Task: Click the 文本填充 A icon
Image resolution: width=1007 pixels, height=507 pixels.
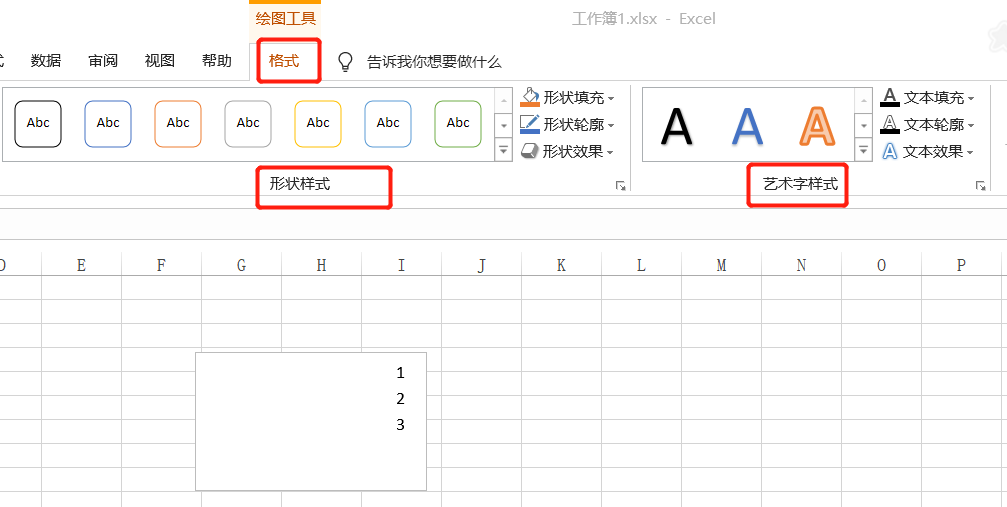Action: 889,98
